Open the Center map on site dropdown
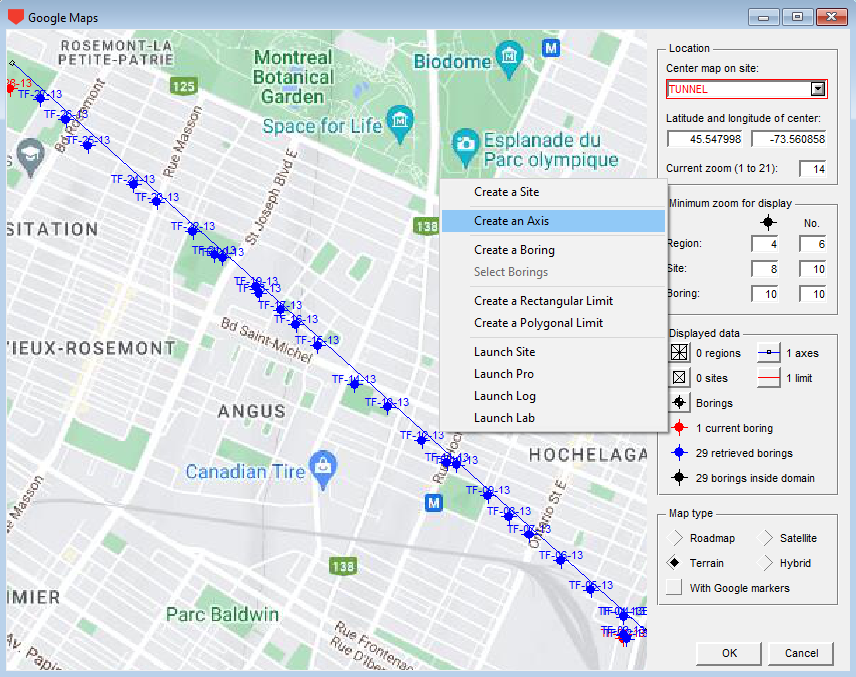Viewport: 856px width, 677px height. [x=817, y=89]
